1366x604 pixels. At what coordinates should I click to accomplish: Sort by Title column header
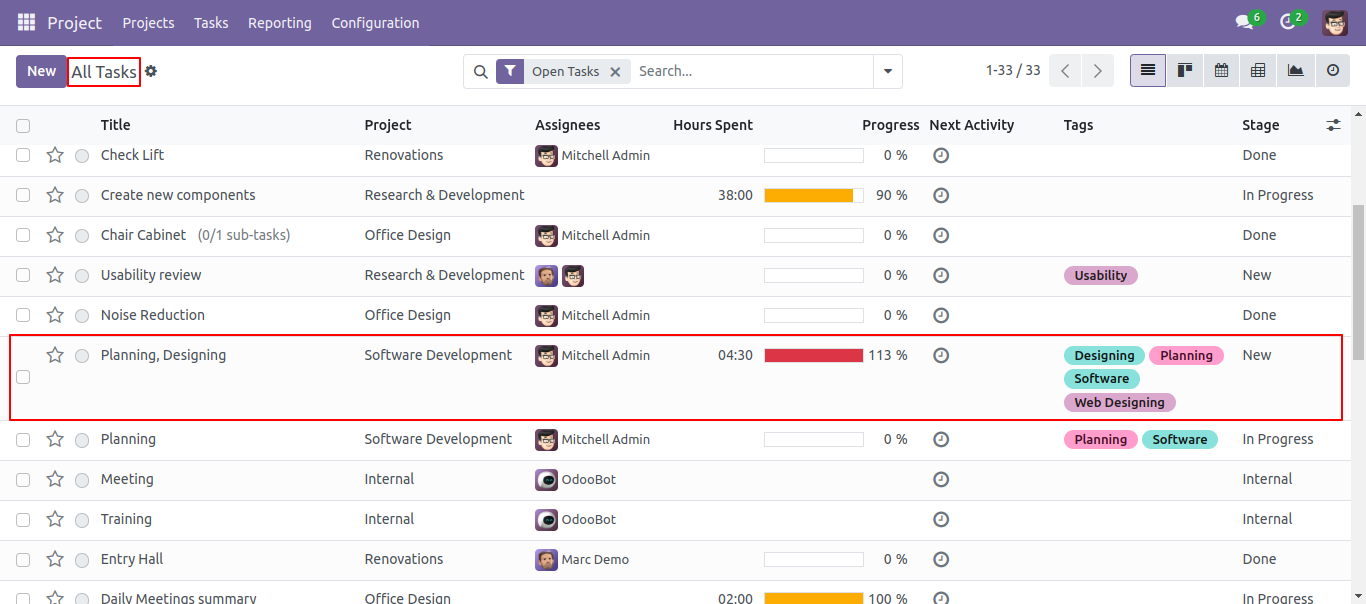[116, 125]
